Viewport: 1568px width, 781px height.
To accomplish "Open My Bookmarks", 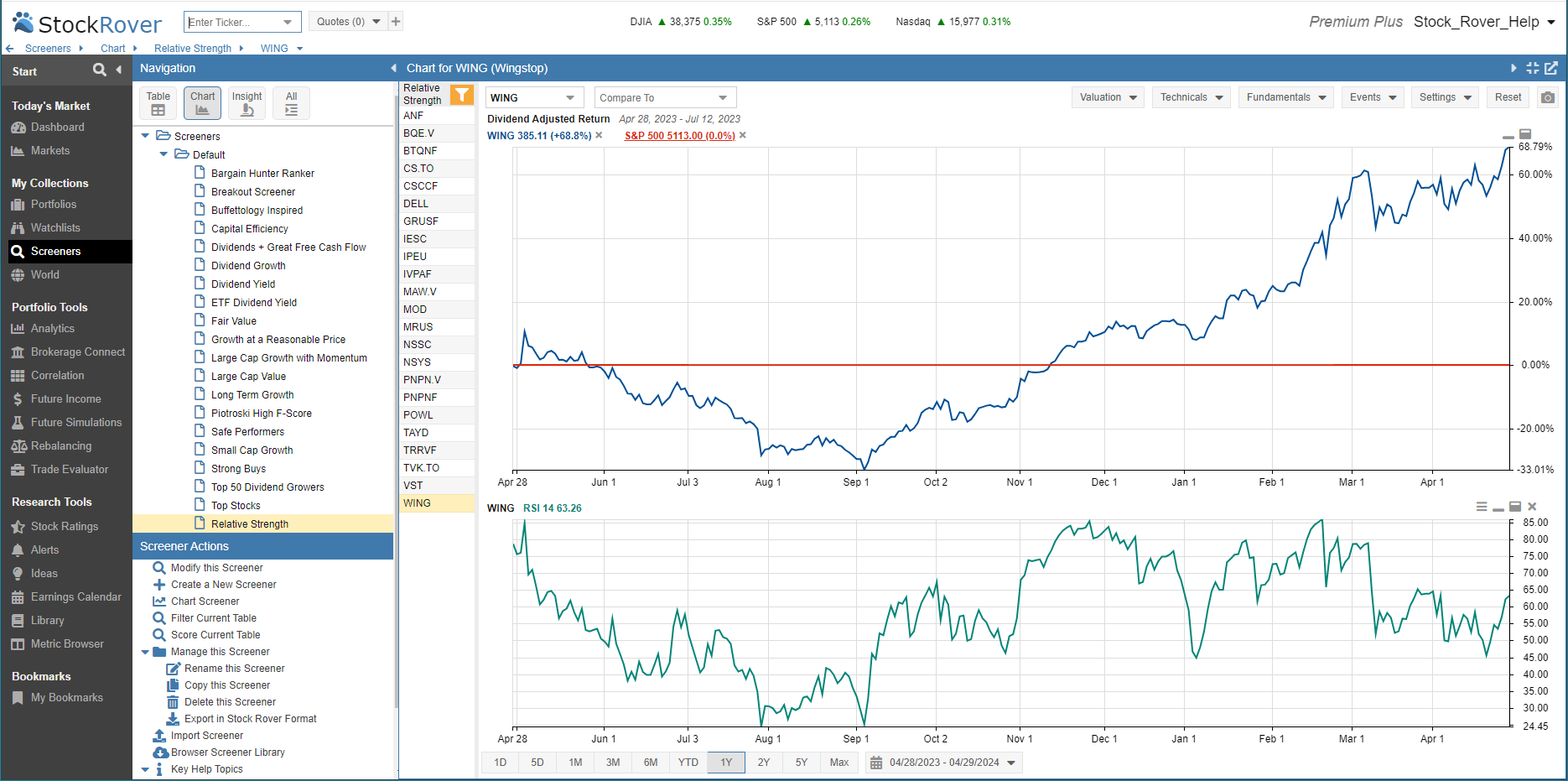I will point(66,698).
